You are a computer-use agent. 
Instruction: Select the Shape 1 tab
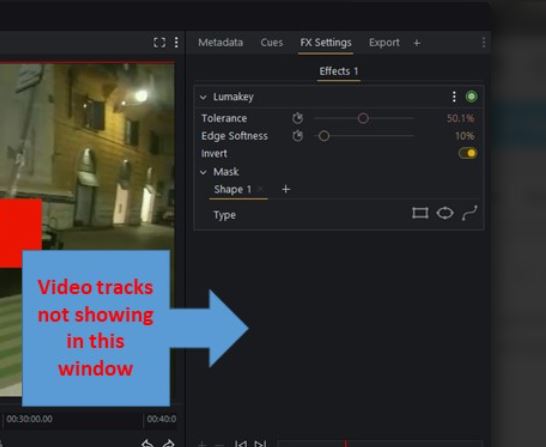(x=233, y=189)
